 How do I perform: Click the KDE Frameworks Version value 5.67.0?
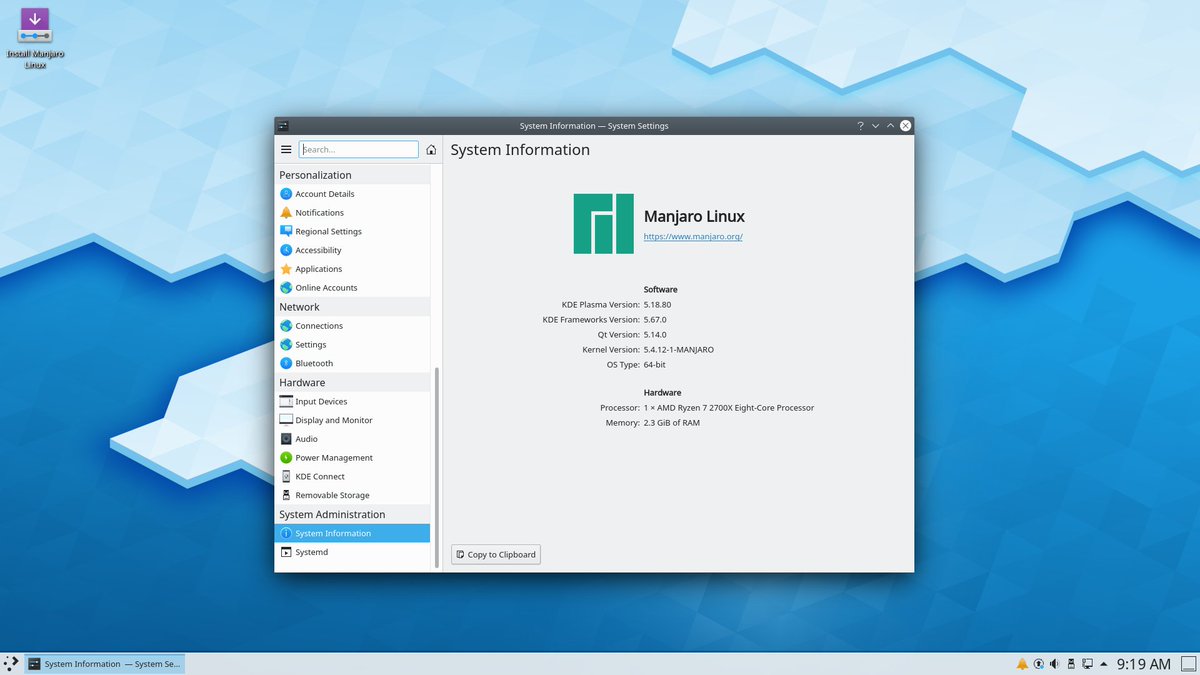pos(655,320)
